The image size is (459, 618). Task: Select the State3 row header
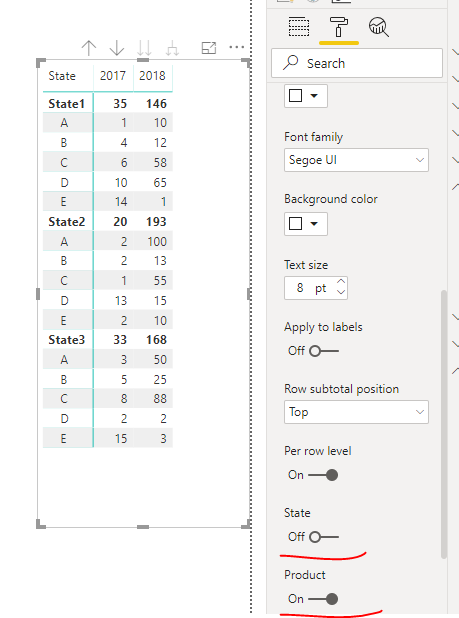(x=67, y=340)
